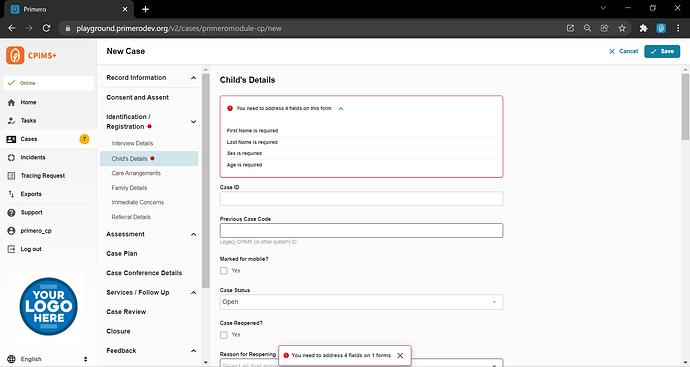This screenshot has height=367, width=690.
Task: Bookmark this page with the star icon
Action: click(622, 28)
